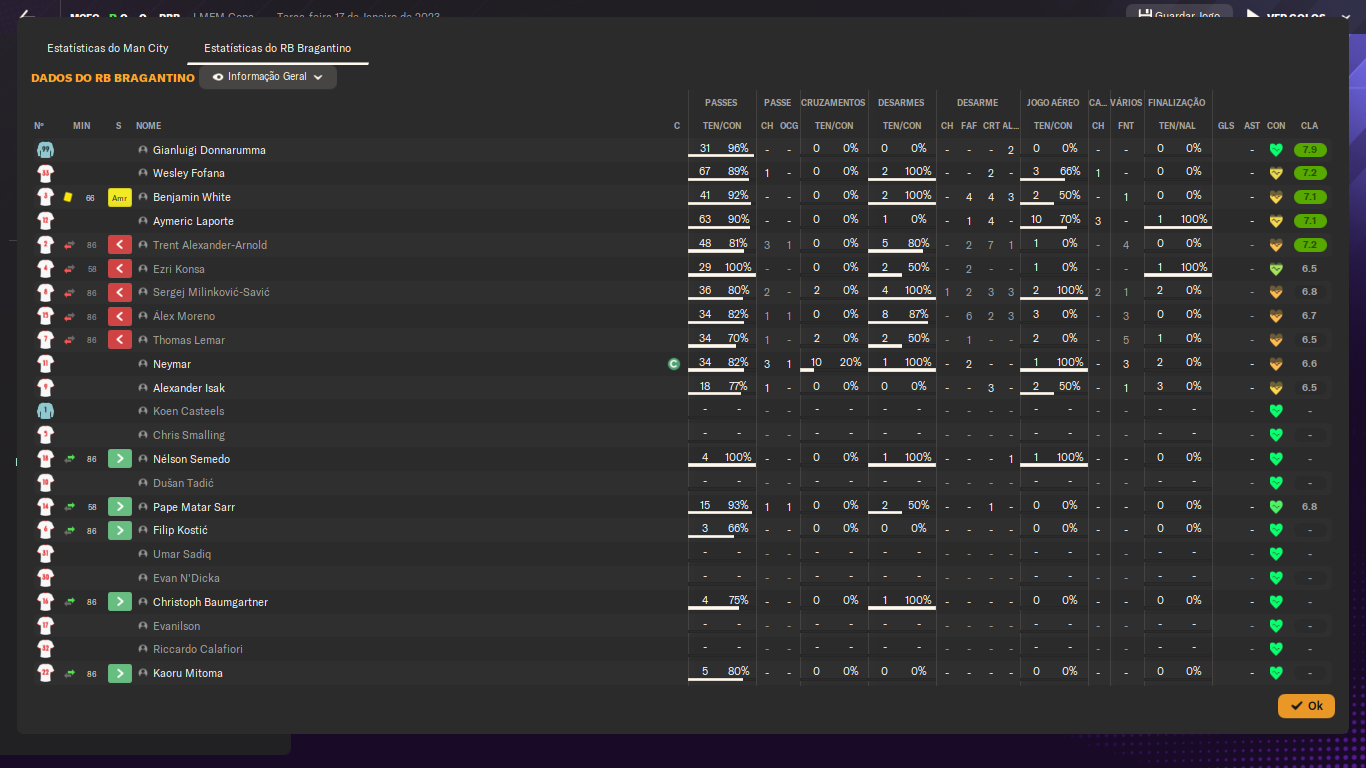Click green substituted-on arrow for Nélson Semedo

click(120, 459)
